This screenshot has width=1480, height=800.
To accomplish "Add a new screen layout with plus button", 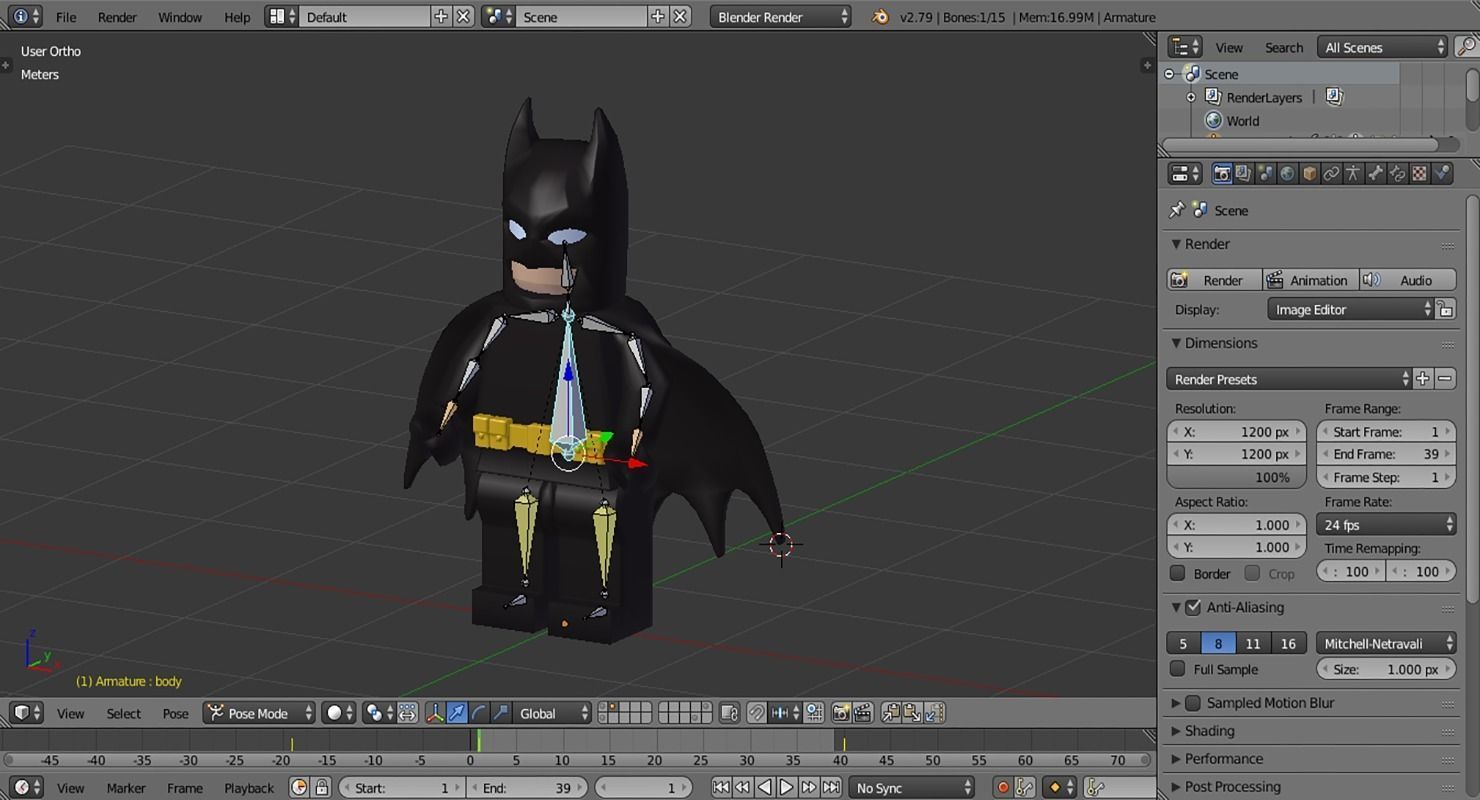I will [x=441, y=17].
